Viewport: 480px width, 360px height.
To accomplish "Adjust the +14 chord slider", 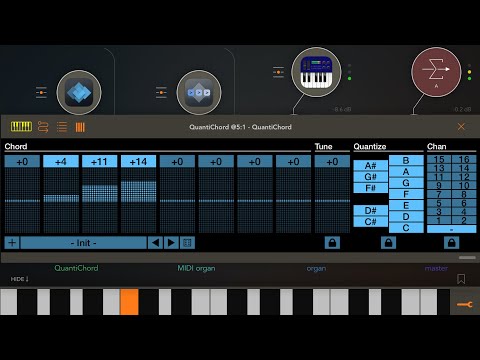I will pos(138,200).
